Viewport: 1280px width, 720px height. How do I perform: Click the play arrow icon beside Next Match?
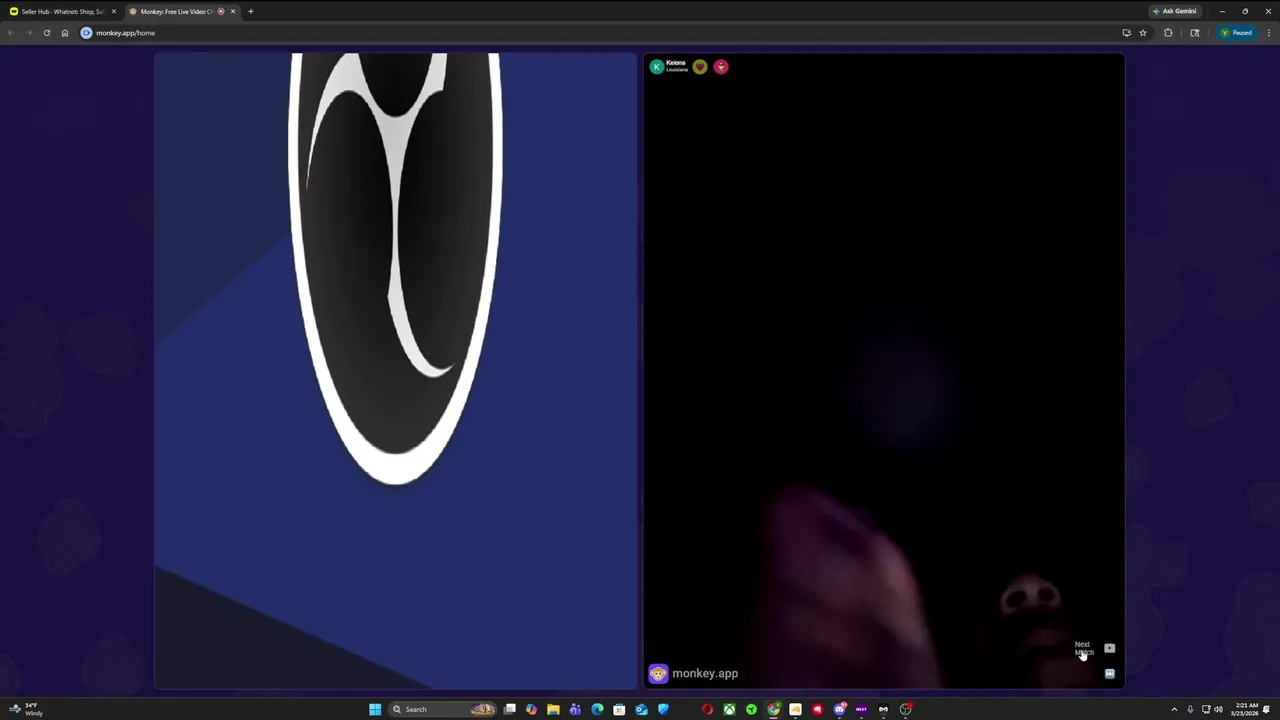click(1110, 648)
